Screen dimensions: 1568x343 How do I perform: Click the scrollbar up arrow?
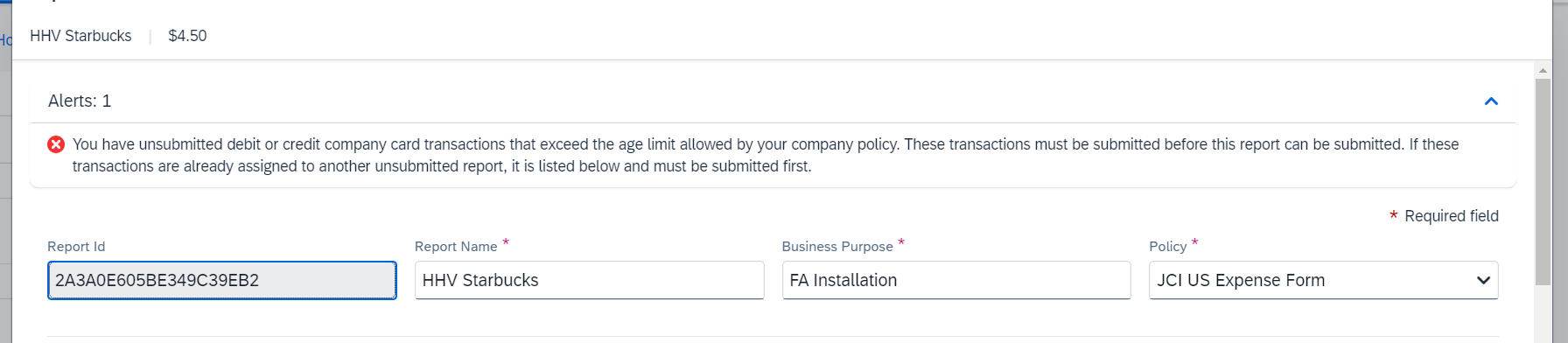coord(1543,70)
